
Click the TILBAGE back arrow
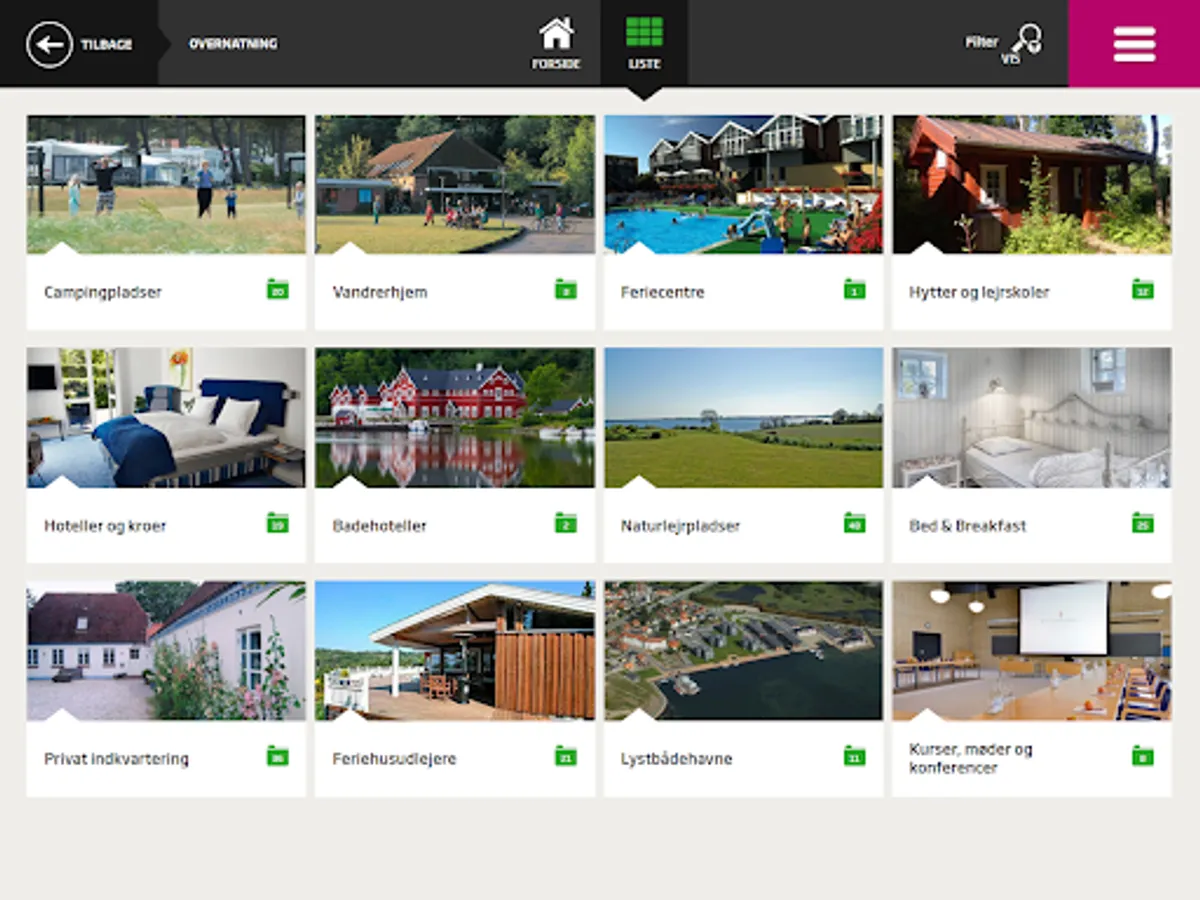tap(48, 44)
